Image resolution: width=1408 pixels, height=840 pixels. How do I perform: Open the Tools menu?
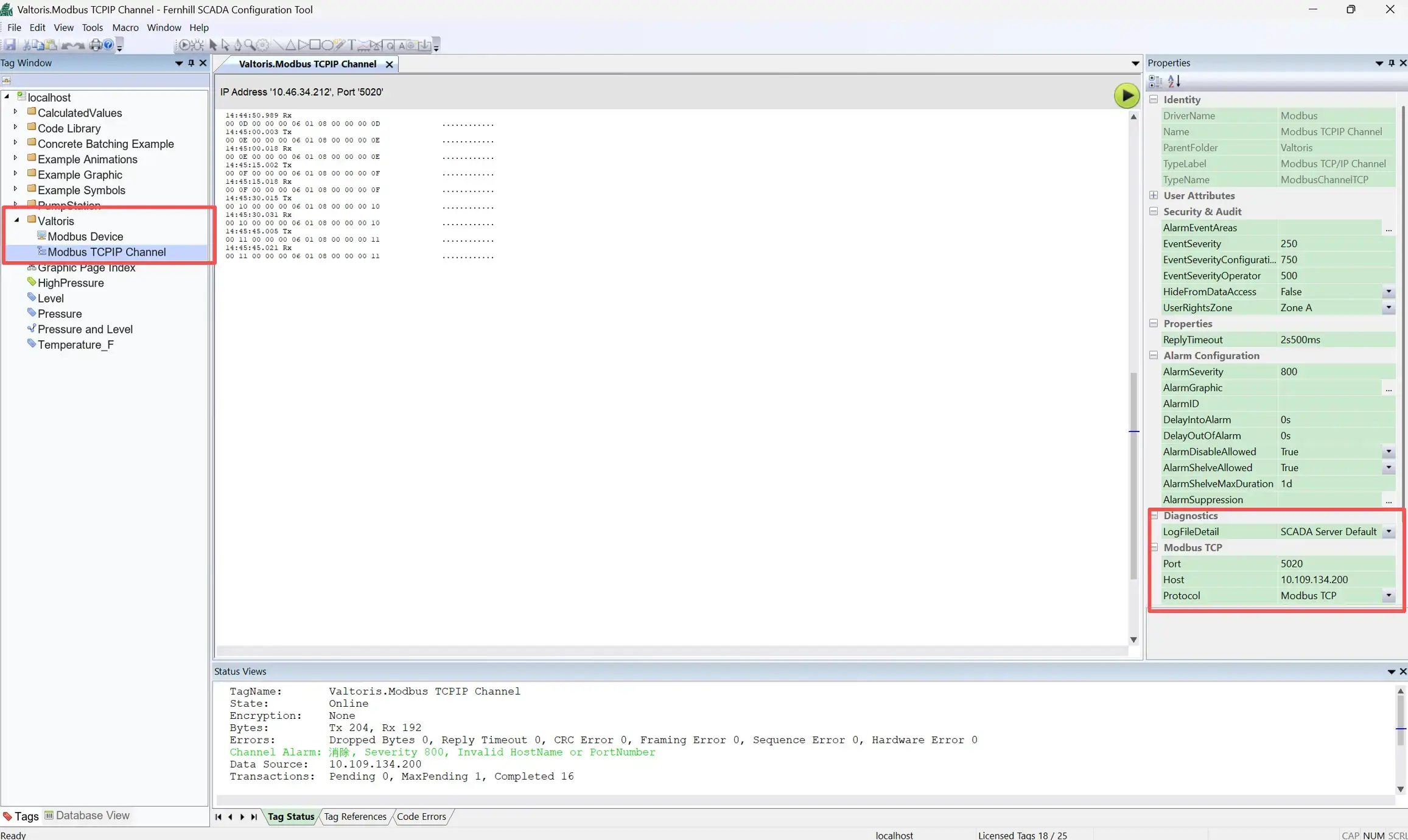93,27
